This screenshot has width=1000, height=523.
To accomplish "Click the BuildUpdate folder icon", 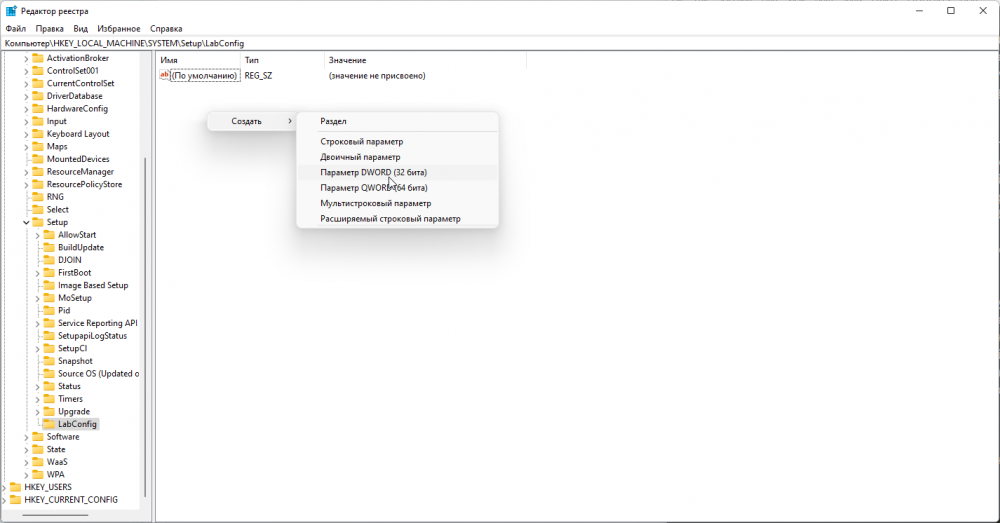I will tap(49, 247).
